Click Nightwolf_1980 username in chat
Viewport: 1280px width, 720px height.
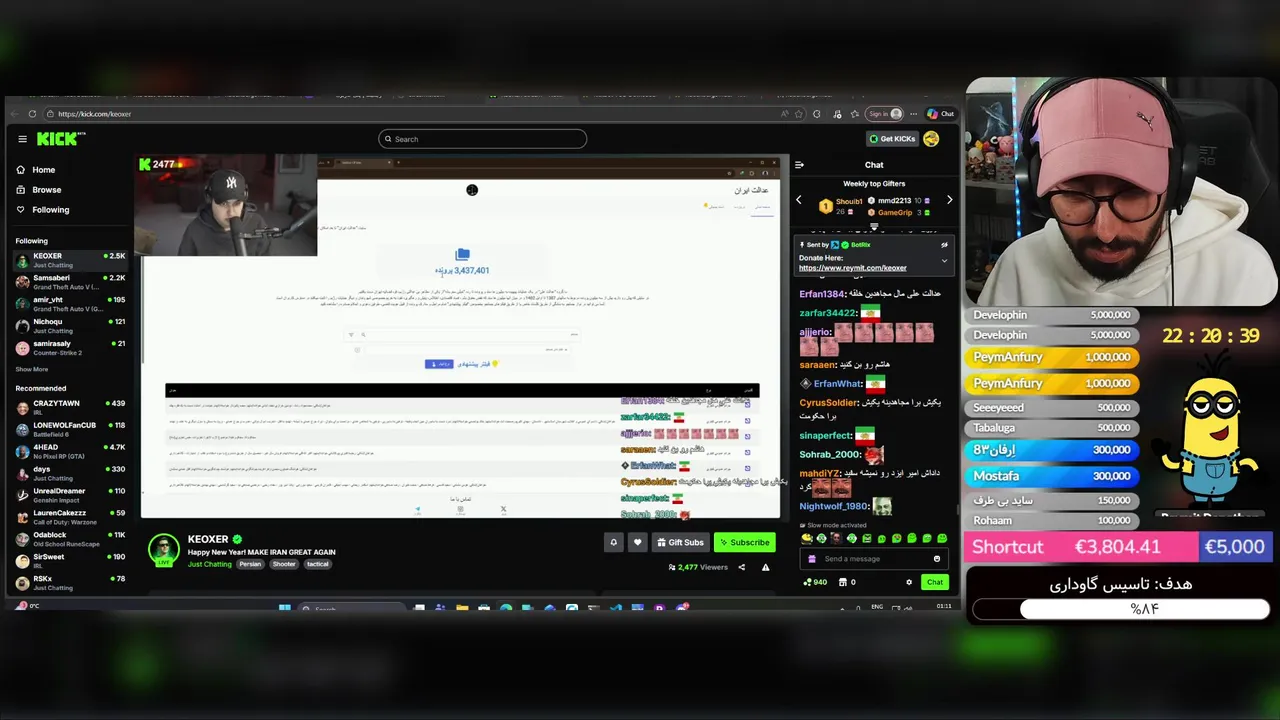(x=834, y=507)
